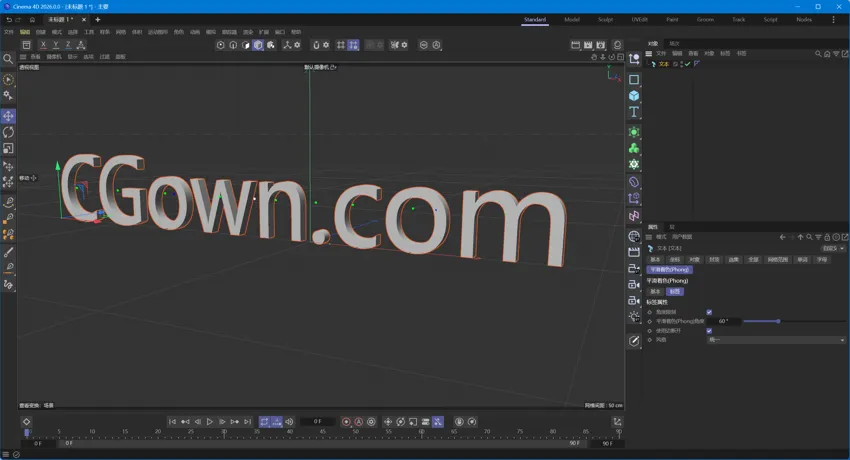
Task: Switch to the UVEdit layout tab
Action: click(639, 19)
